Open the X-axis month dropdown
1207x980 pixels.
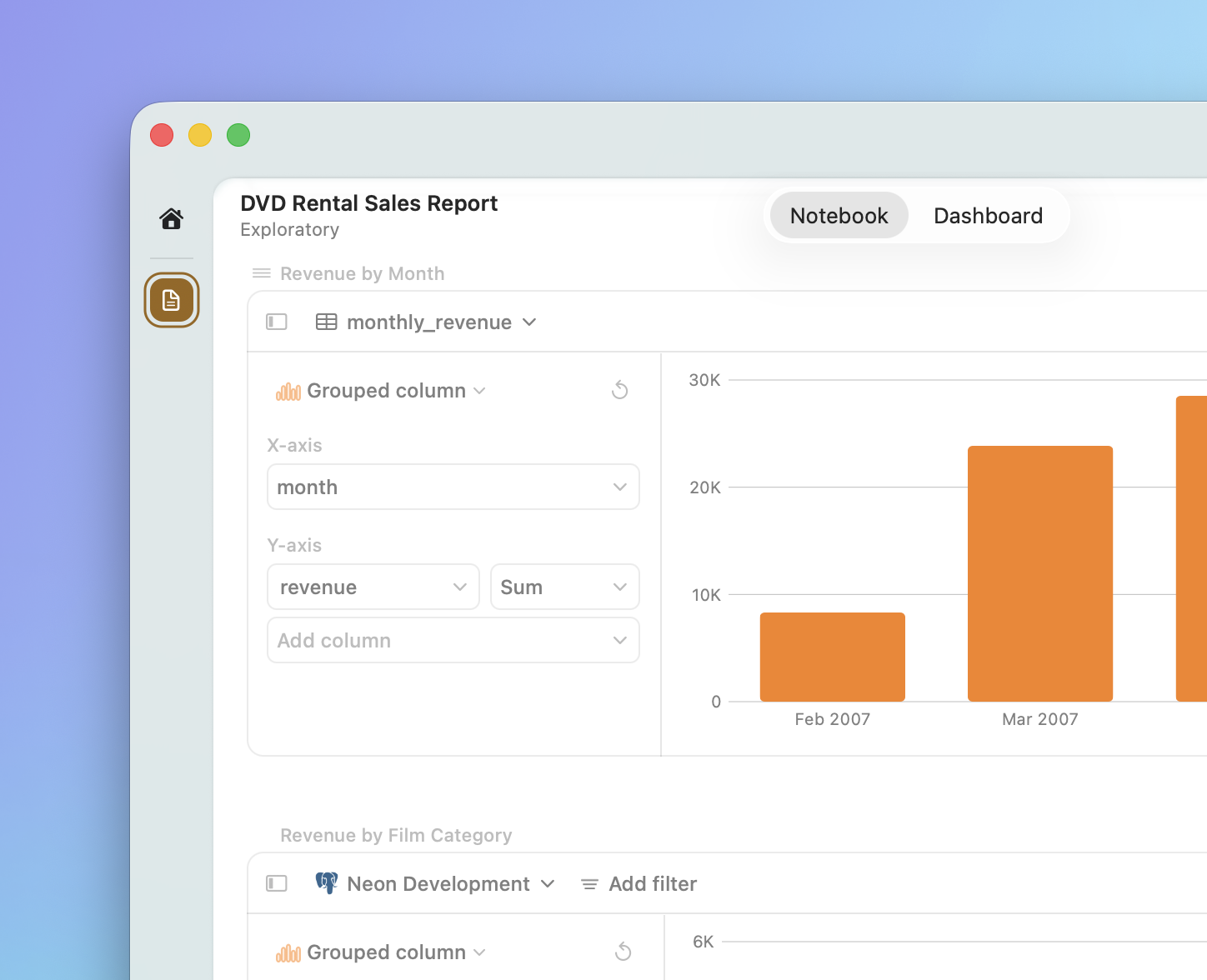tap(453, 487)
